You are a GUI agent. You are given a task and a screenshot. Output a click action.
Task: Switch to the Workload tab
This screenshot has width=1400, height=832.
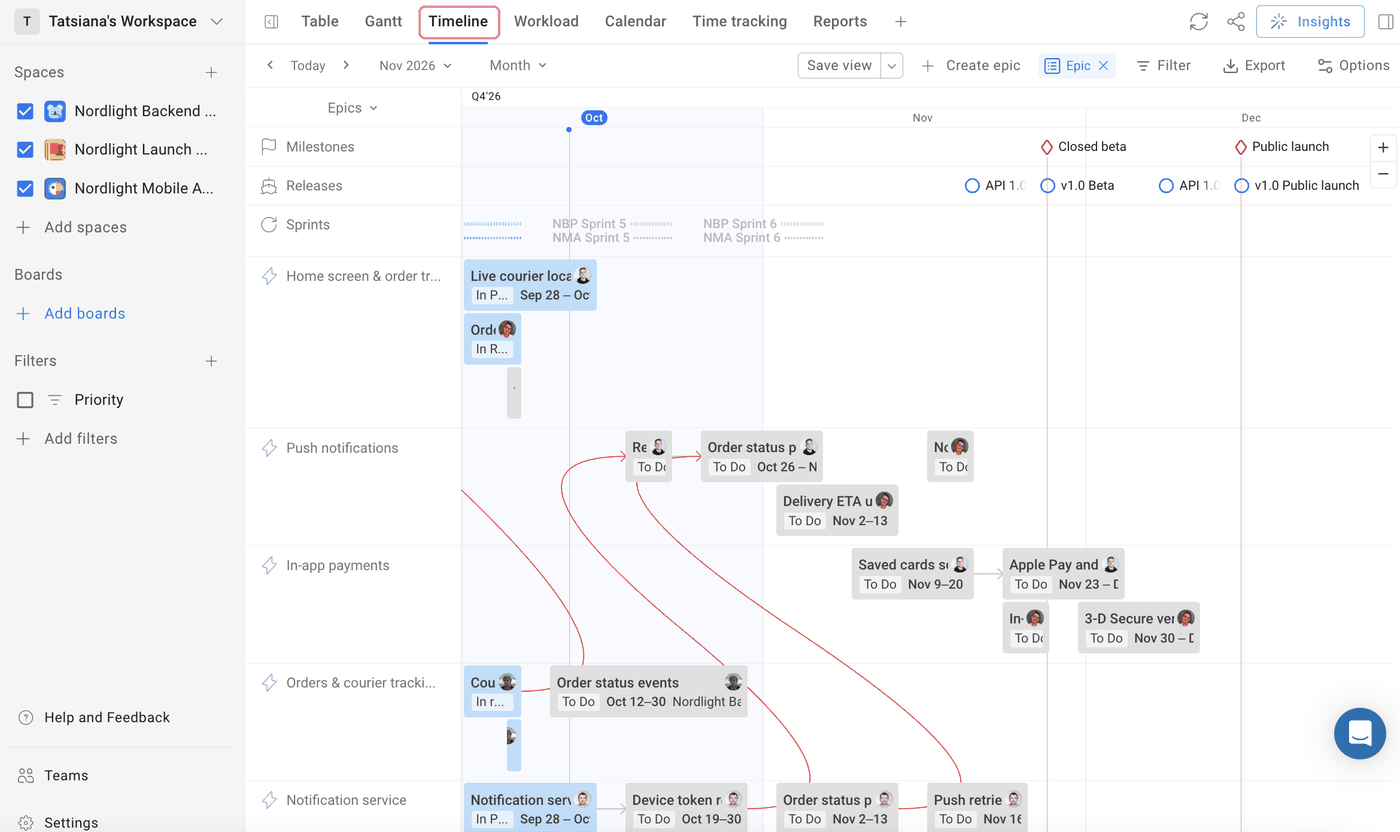pos(546,21)
